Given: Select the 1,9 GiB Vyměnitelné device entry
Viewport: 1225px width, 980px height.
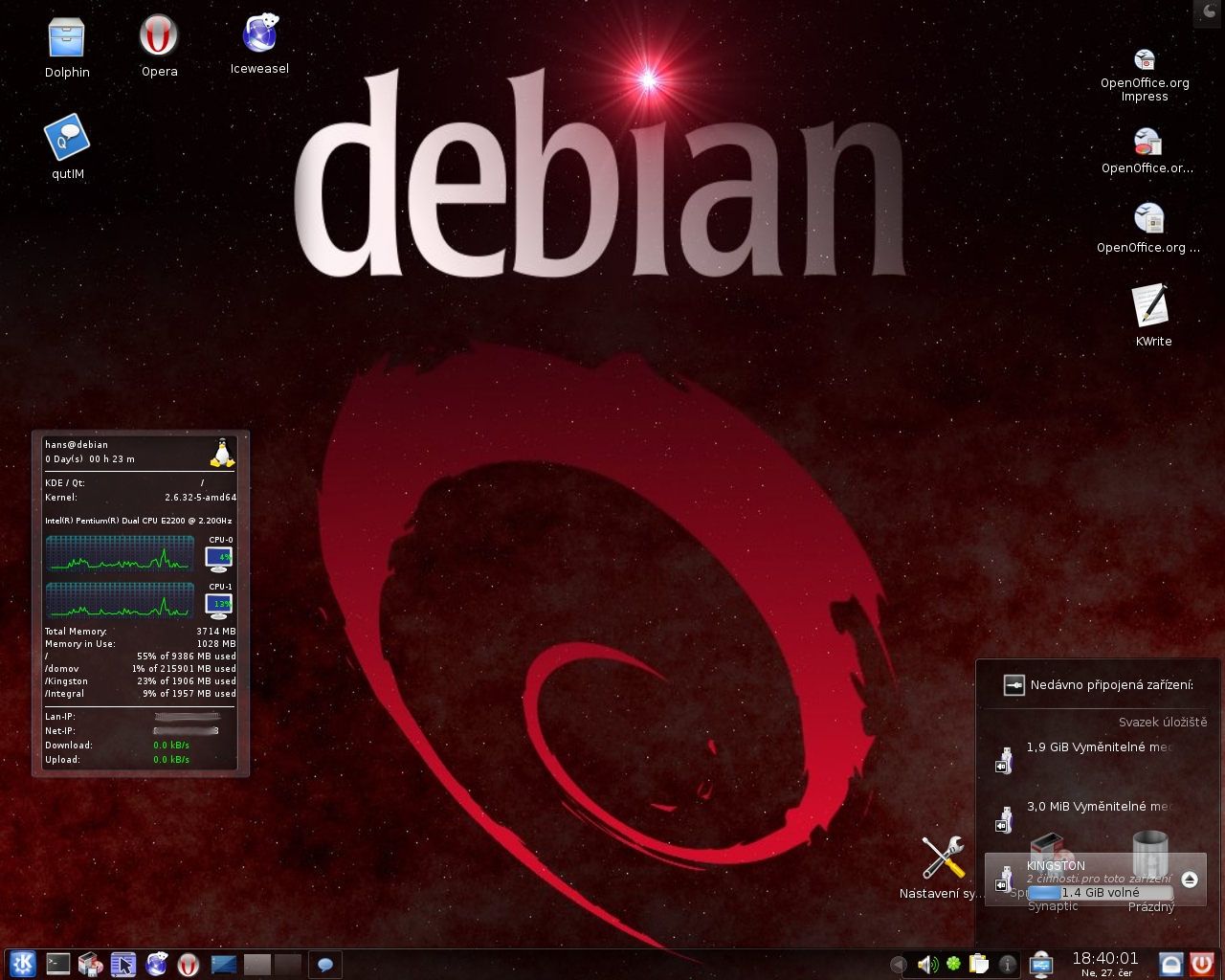Looking at the screenshot, I should click(x=1096, y=760).
